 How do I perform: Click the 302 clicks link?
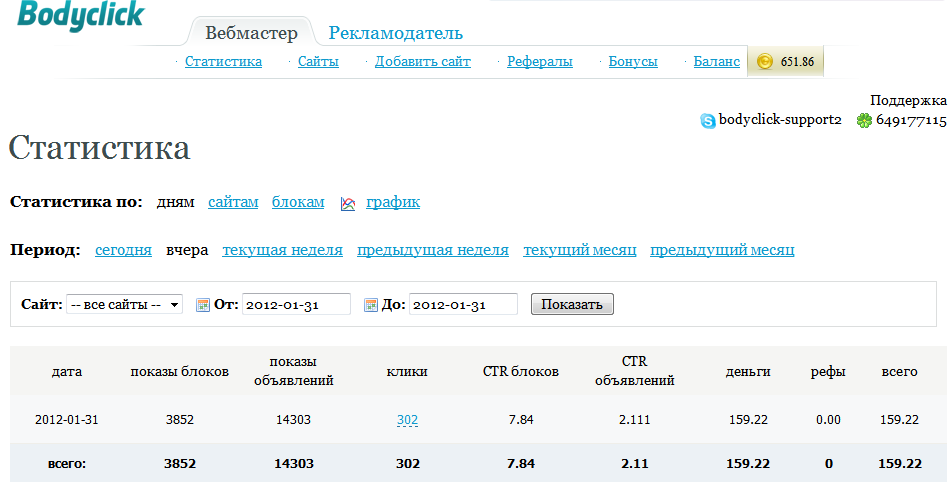(x=407, y=420)
